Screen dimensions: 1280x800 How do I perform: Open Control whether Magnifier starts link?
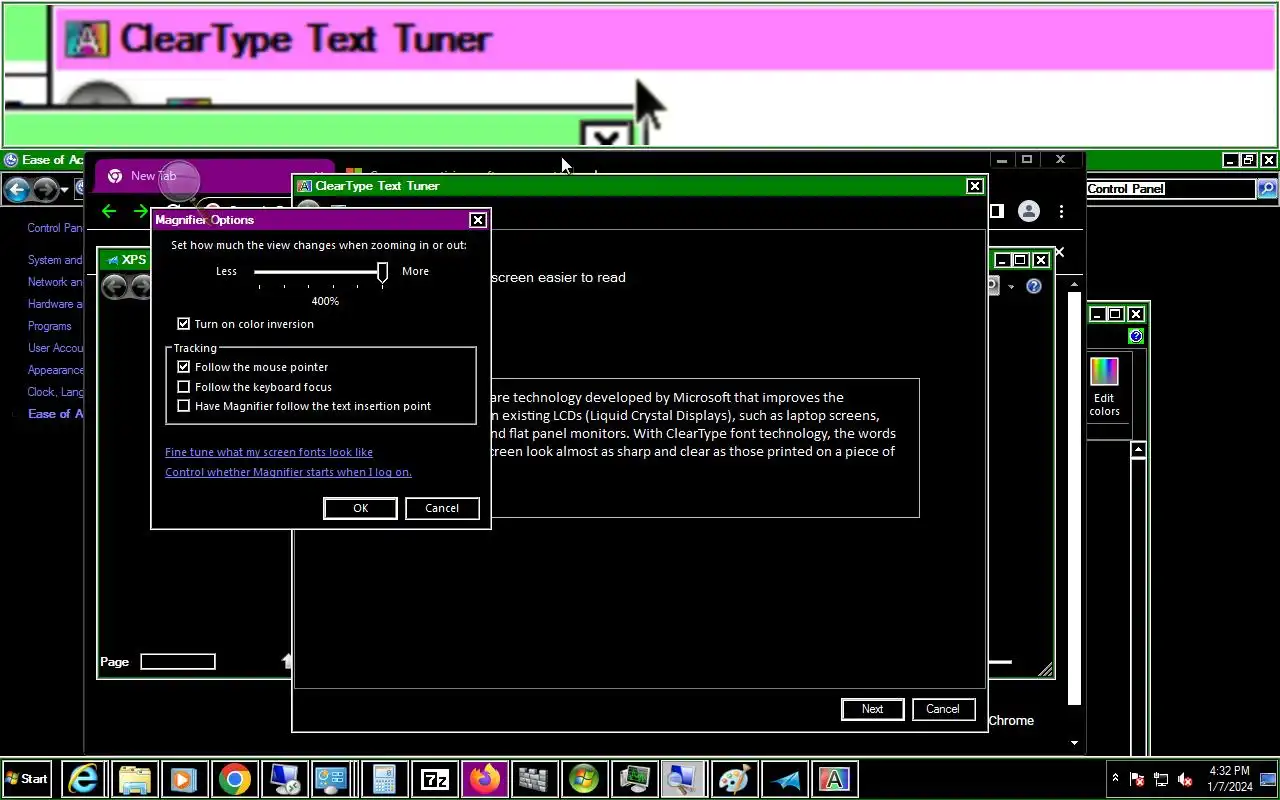coord(288,472)
